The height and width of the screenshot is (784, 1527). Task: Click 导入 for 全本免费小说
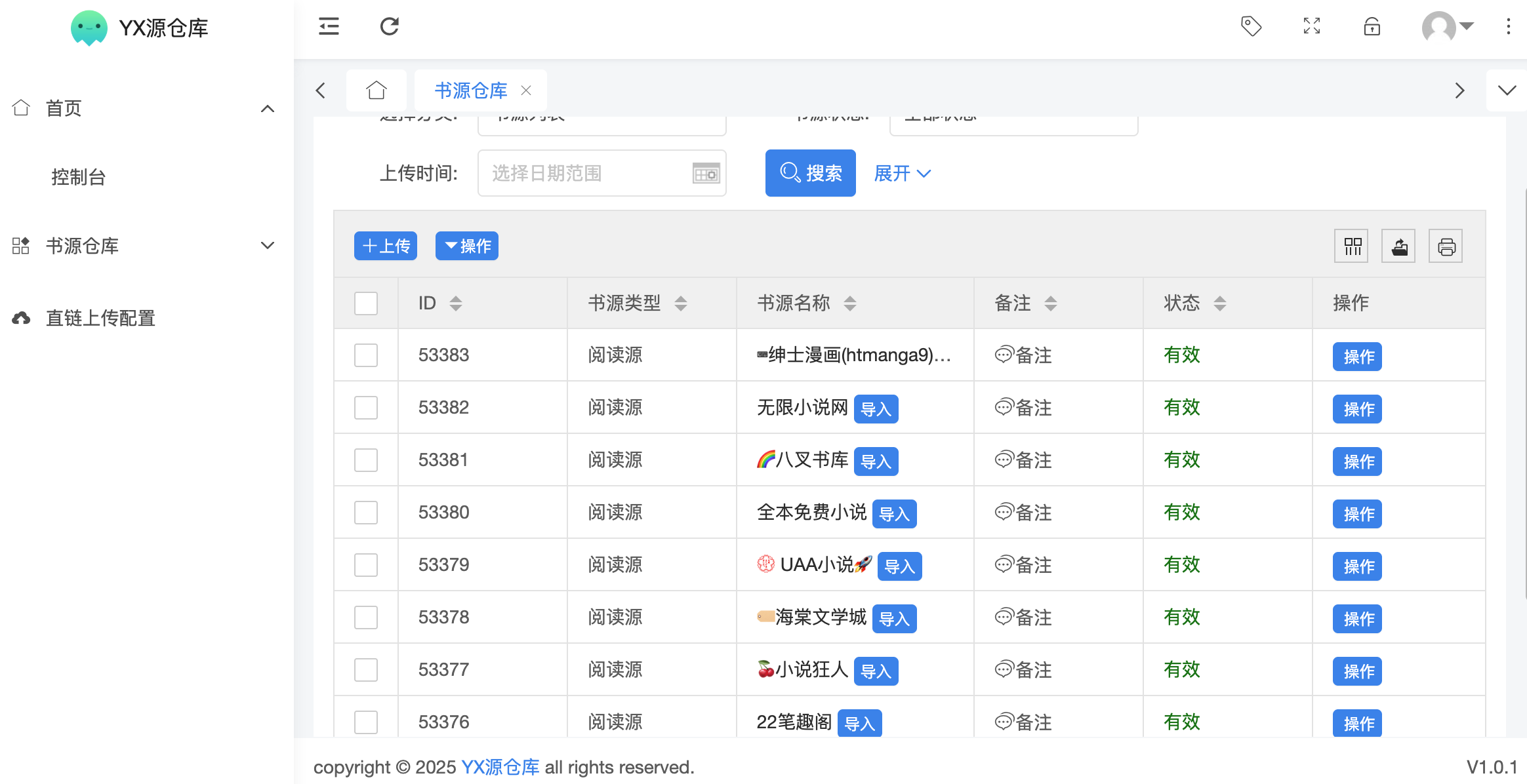click(x=895, y=514)
